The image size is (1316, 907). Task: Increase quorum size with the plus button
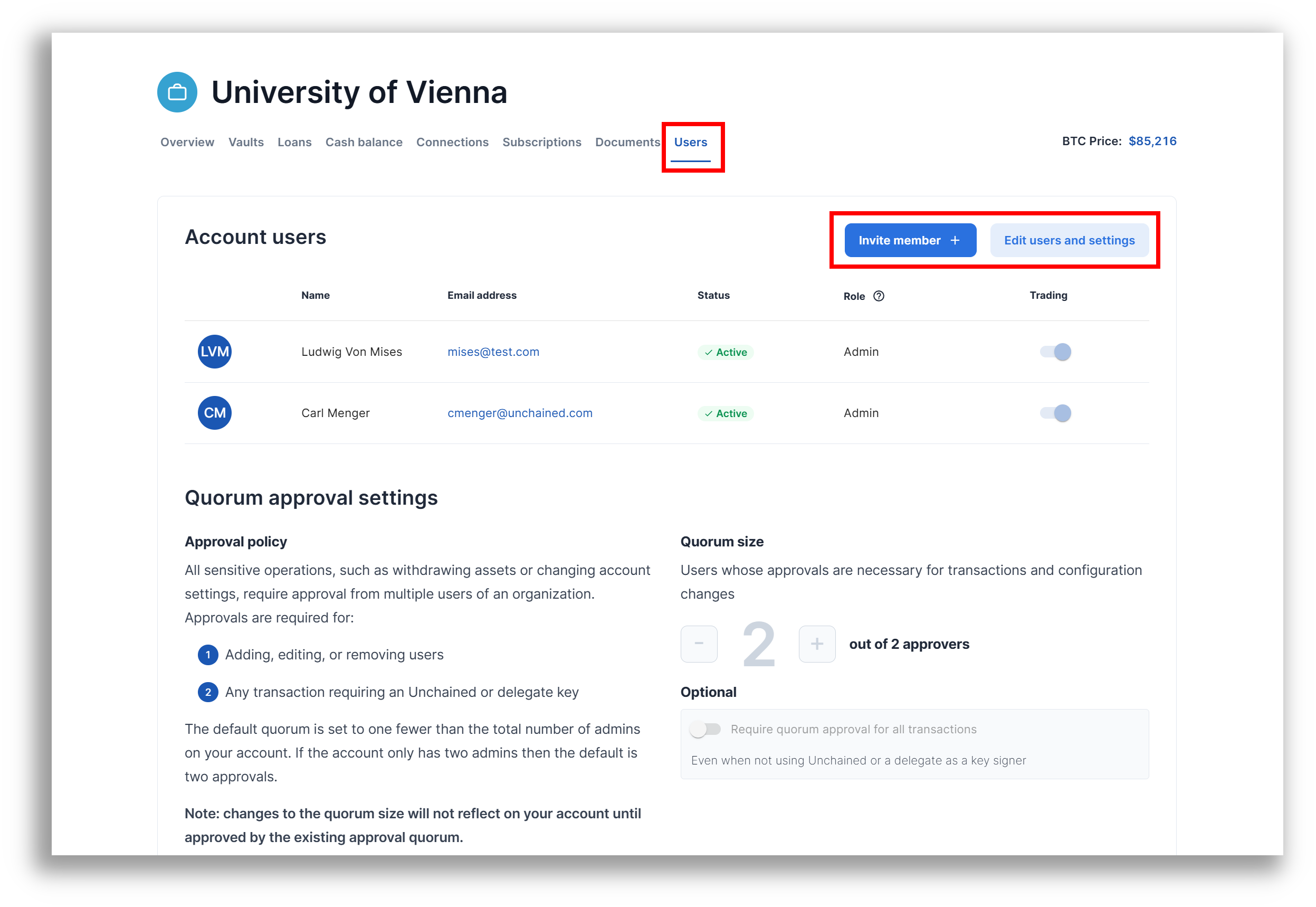pyautogui.click(x=816, y=644)
